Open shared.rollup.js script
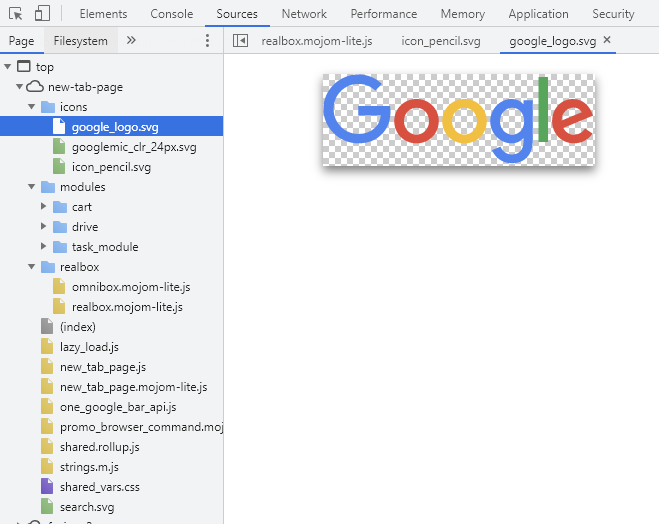Screen dimensions: 659x524 99,447
